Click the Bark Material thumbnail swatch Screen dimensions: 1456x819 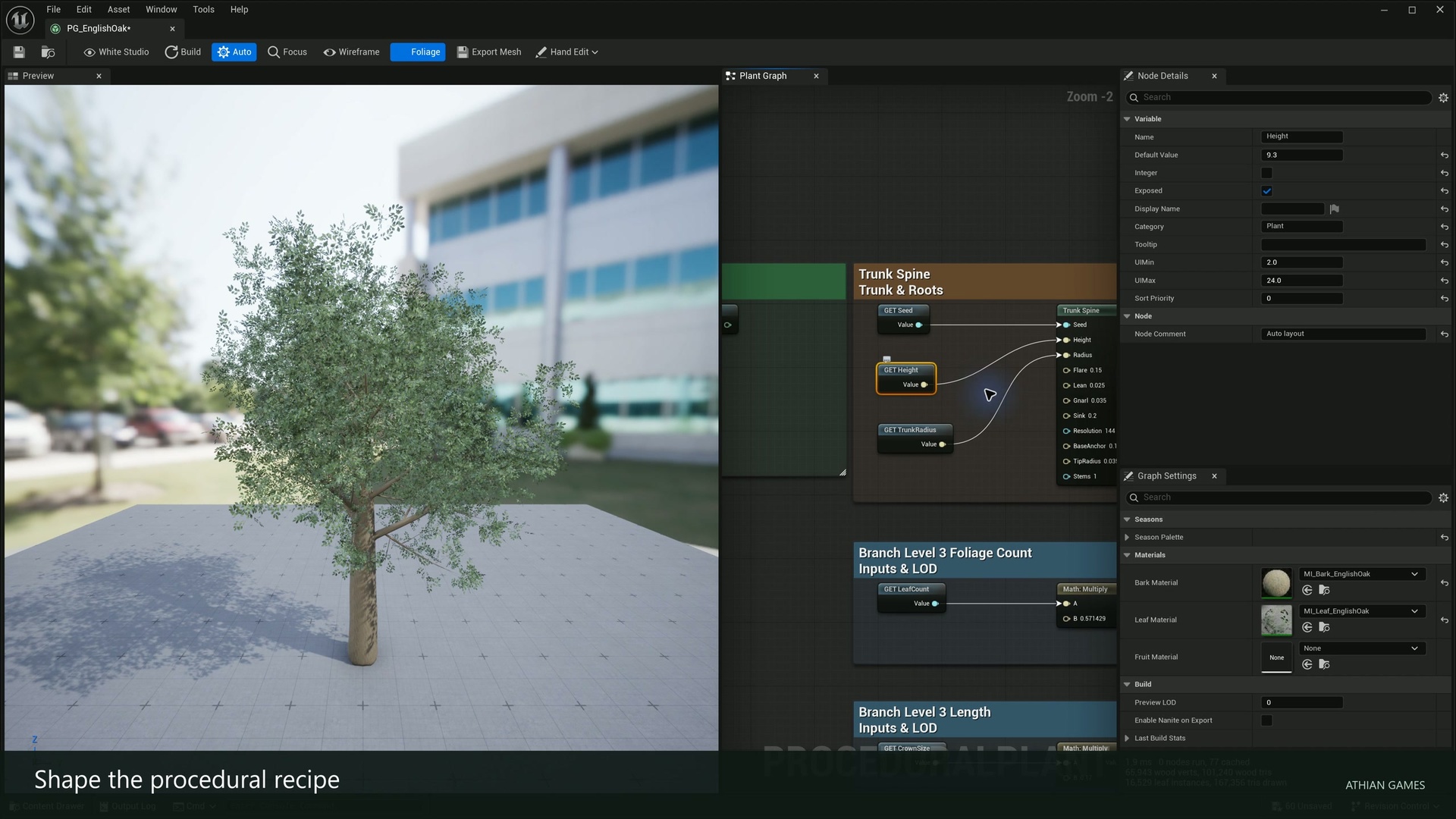click(1276, 583)
